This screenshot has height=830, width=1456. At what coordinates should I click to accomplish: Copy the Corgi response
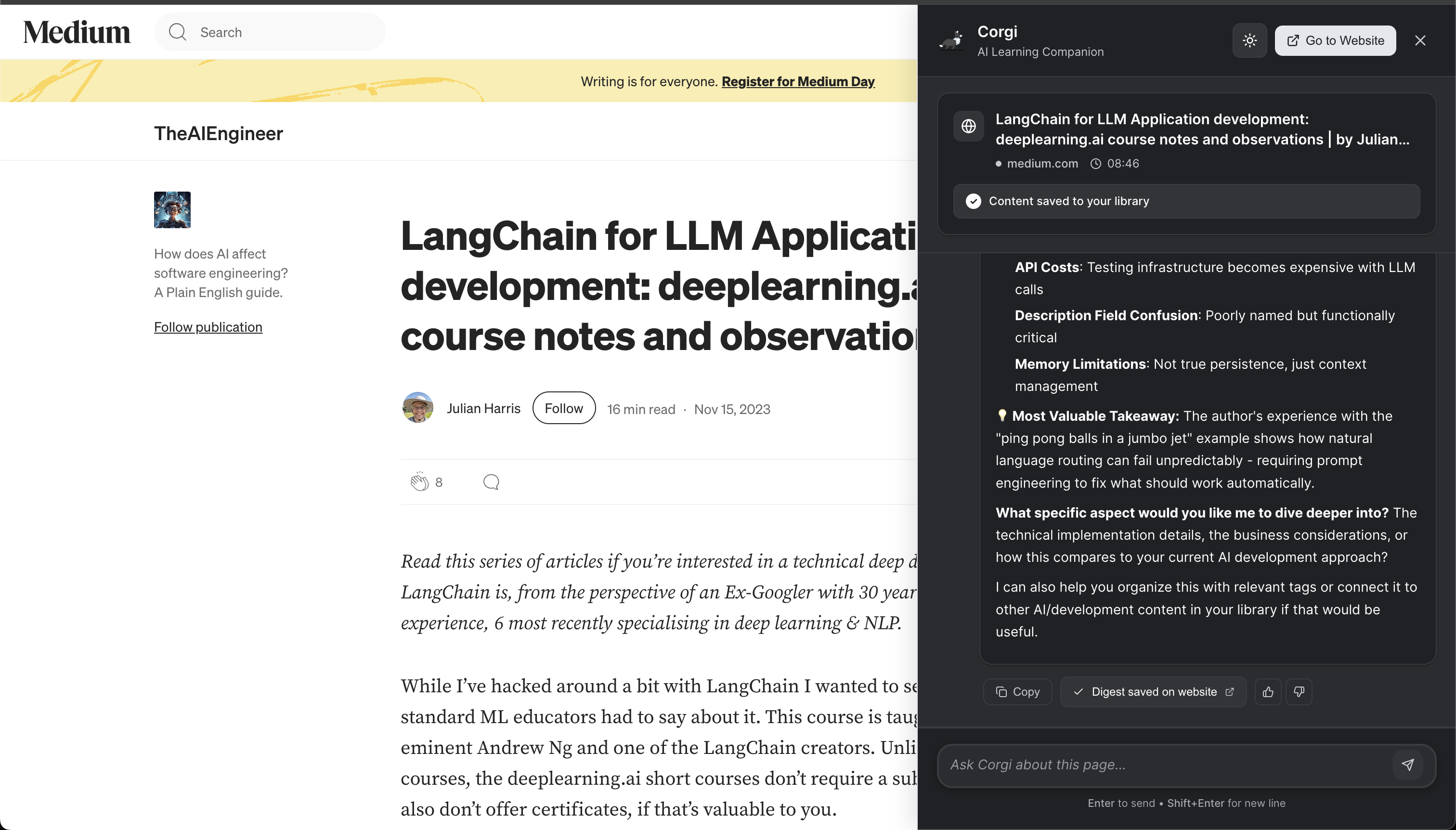pyautogui.click(x=1017, y=691)
